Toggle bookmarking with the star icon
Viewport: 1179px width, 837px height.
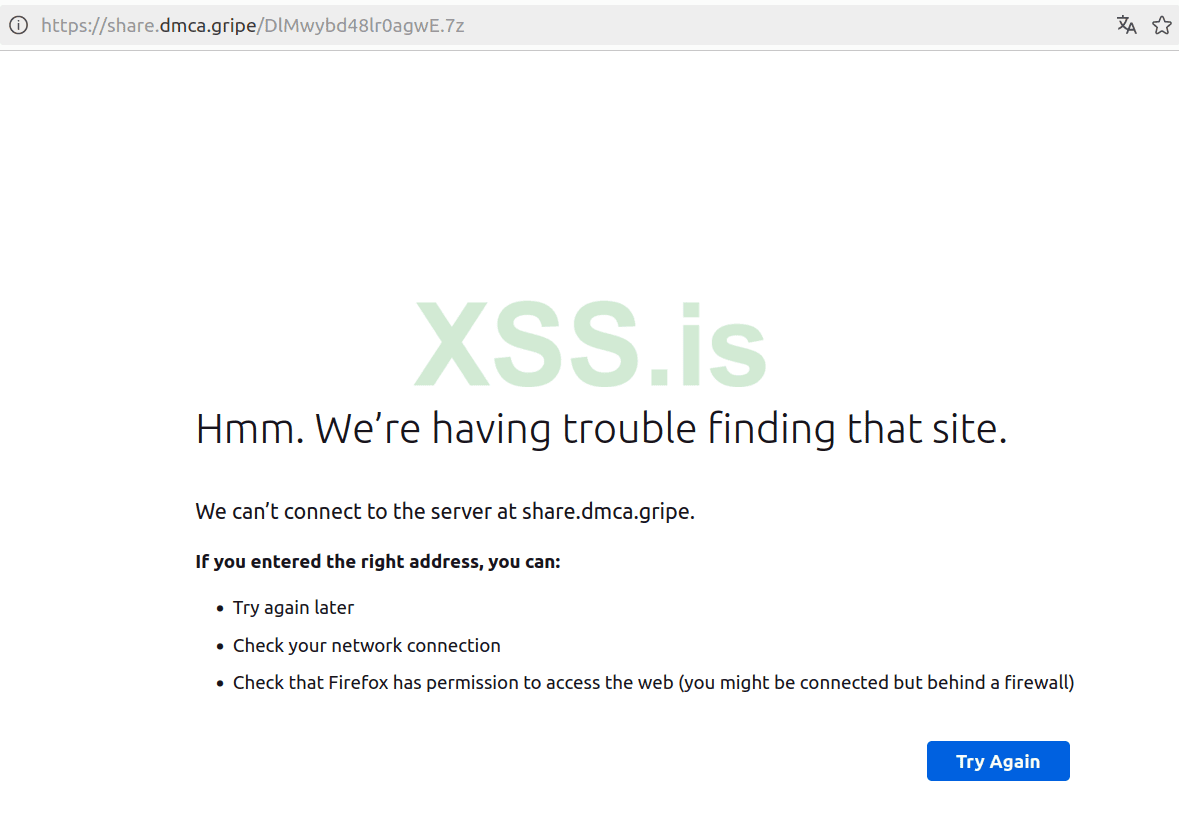[1161, 24]
